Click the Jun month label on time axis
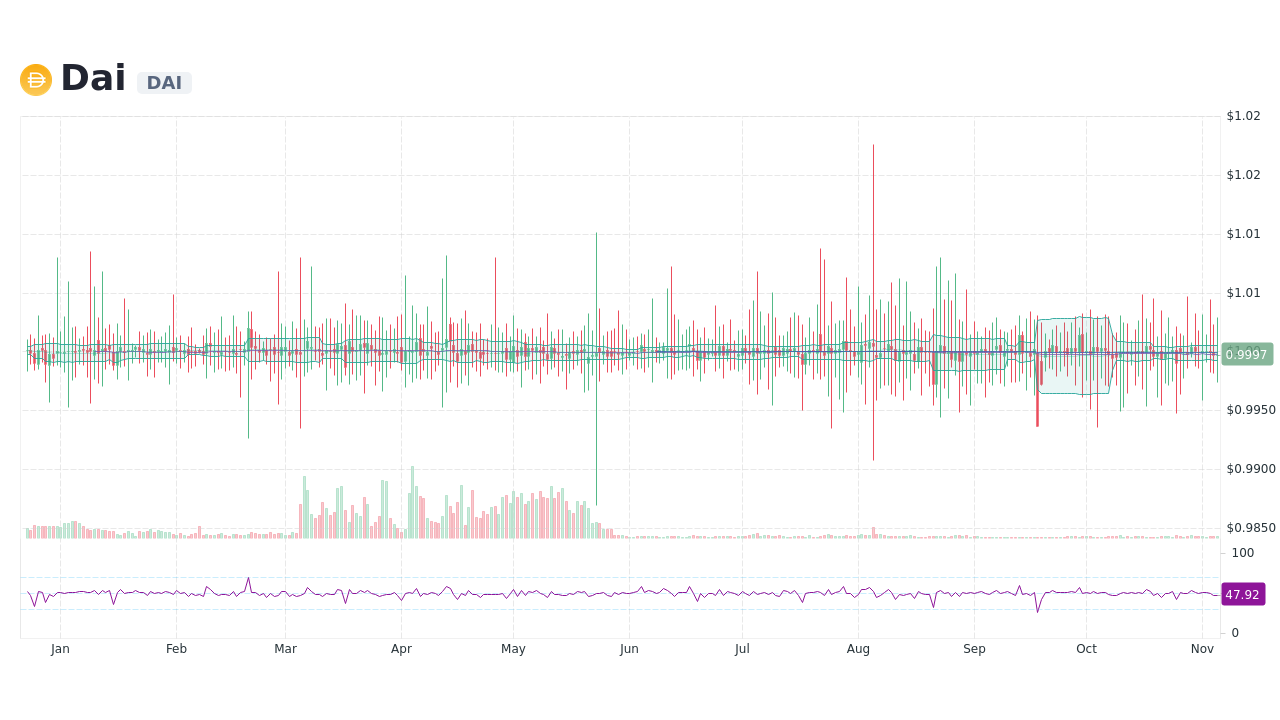 click(629, 649)
